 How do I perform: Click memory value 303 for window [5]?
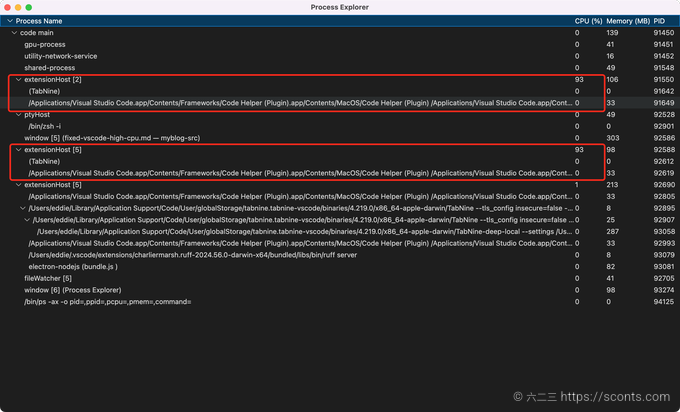[613, 138]
